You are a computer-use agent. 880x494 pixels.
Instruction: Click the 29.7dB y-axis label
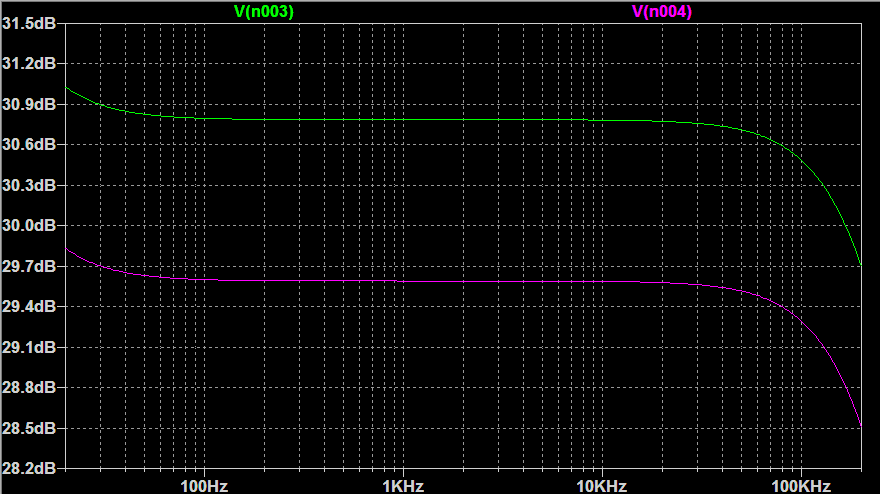click(x=29, y=267)
